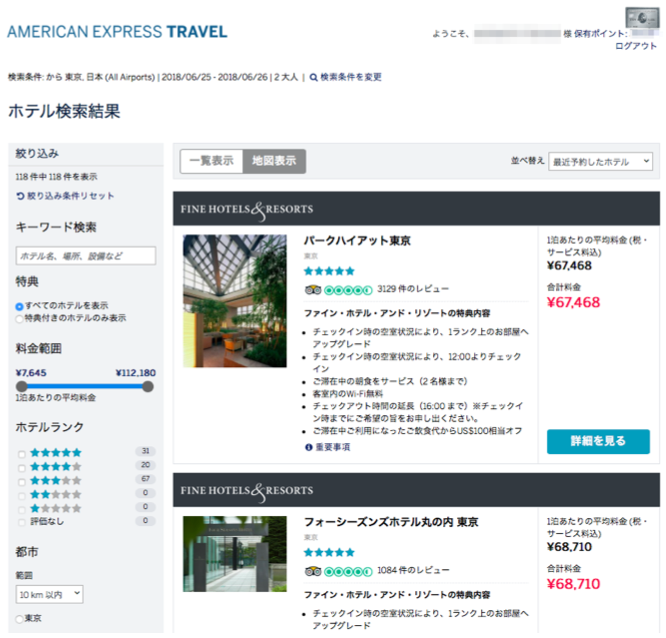Viewport: 666px width, 638px height.
Task: Click the Park Hyatt five-star rating
Action: click(x=329, y=271)
